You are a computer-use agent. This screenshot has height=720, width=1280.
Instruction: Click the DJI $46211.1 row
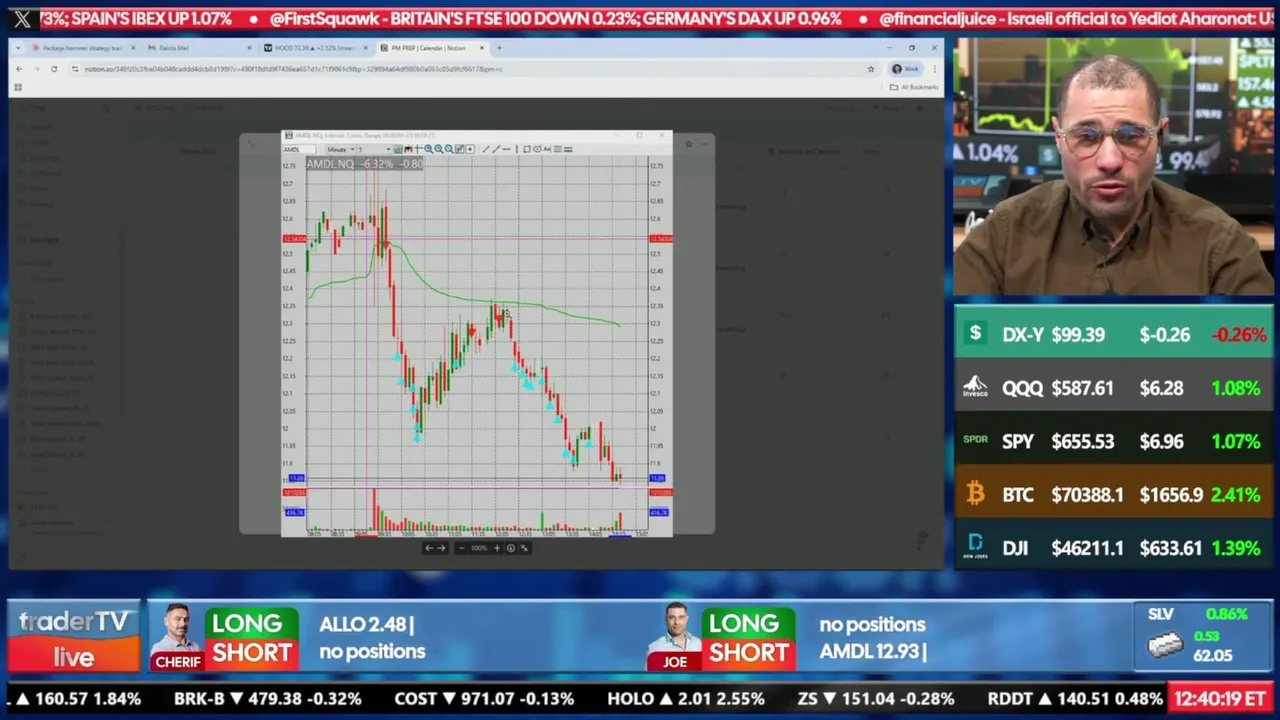pyautogui.click(x=1113, y=548)
